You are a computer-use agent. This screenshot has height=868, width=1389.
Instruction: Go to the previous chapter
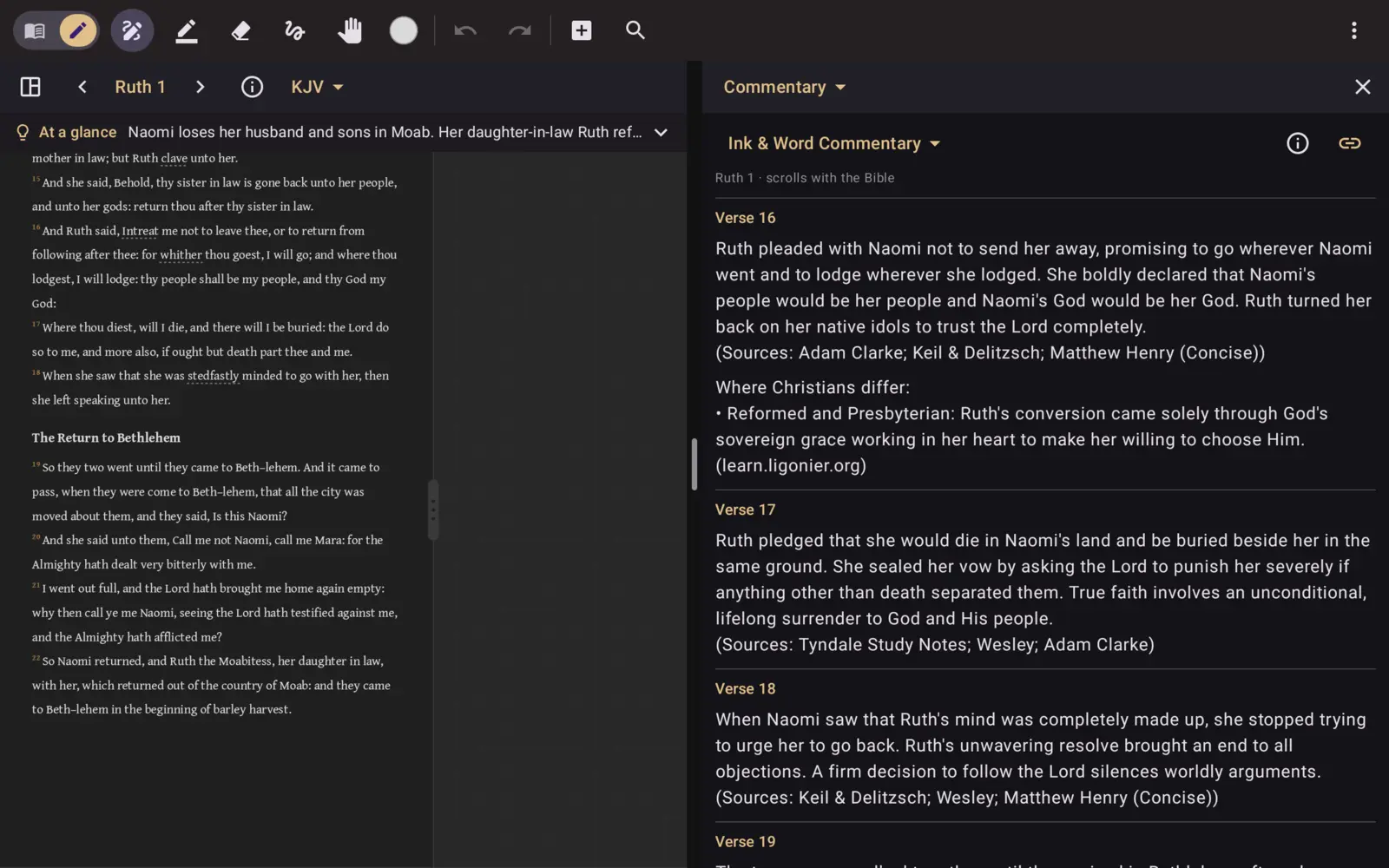(x=82, y=87)
